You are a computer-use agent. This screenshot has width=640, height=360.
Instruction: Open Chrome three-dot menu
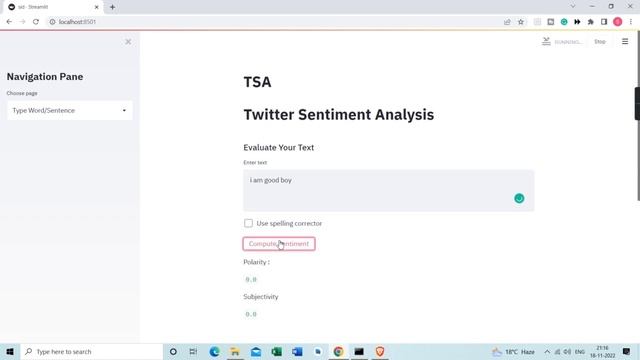coord(631,22)
